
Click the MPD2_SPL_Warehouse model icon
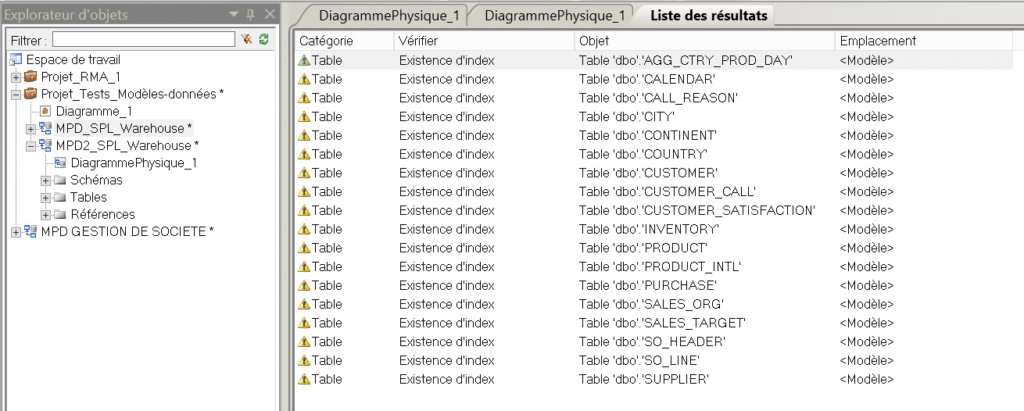(x=46, y=145)
